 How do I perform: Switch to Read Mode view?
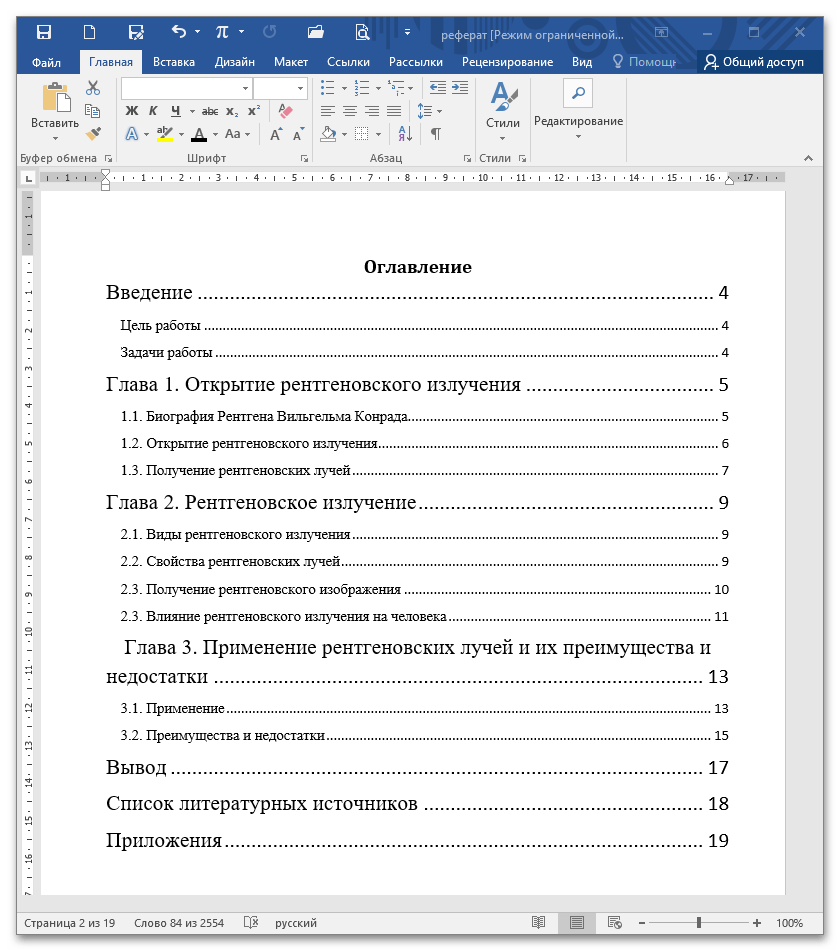[x=538, y=922]
